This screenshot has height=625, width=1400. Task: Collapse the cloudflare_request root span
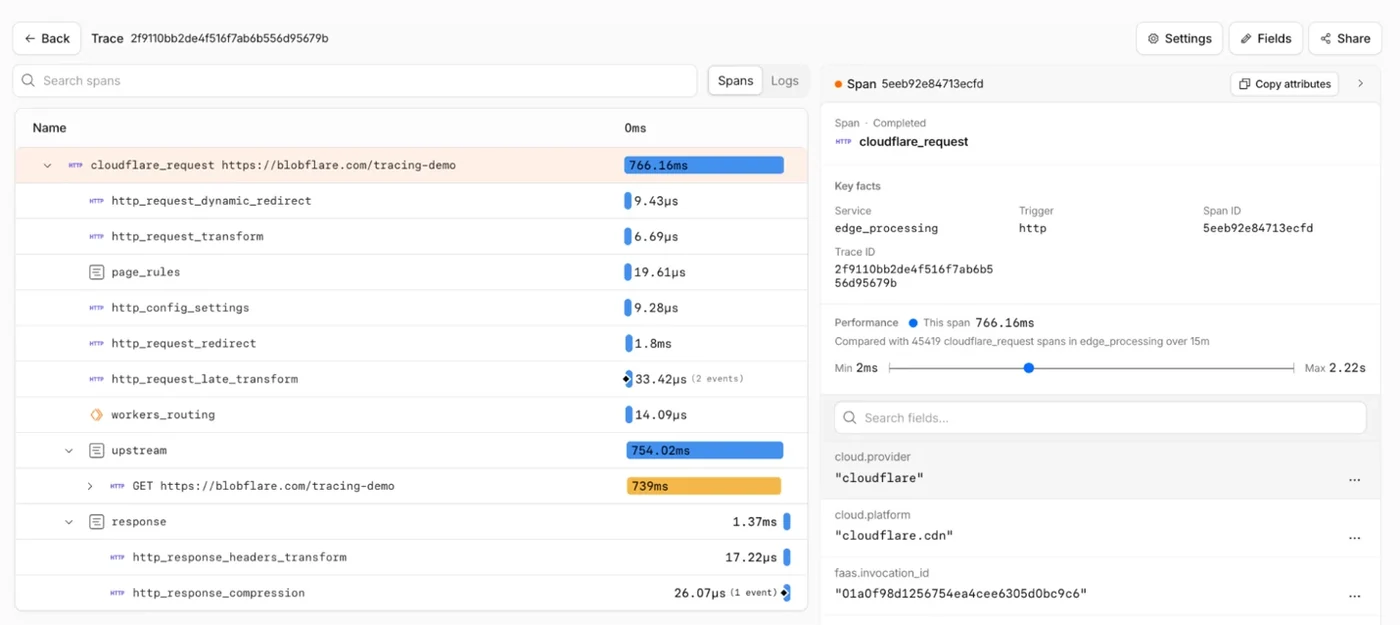point(47,166)
